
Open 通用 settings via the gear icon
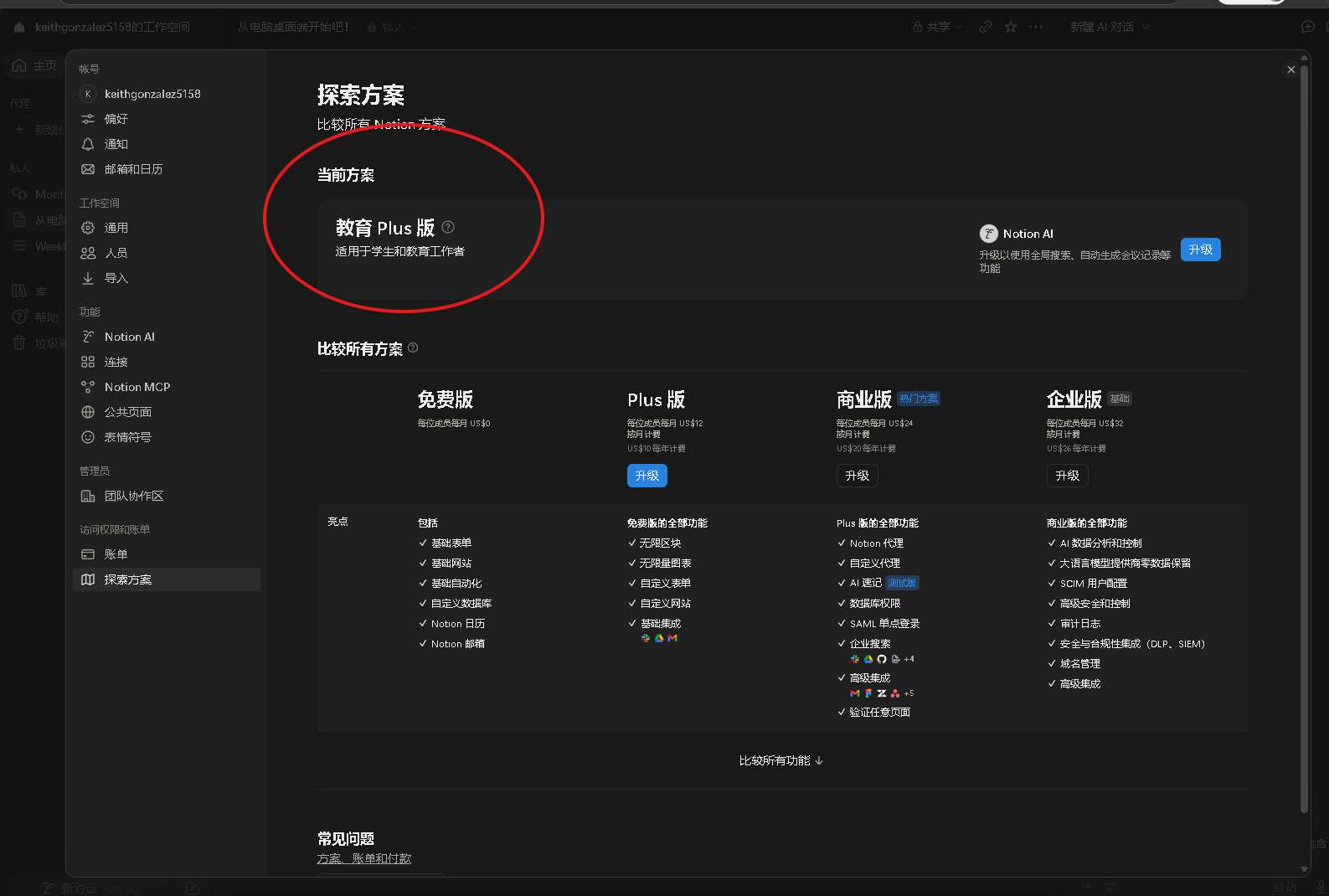pos(88,228)
